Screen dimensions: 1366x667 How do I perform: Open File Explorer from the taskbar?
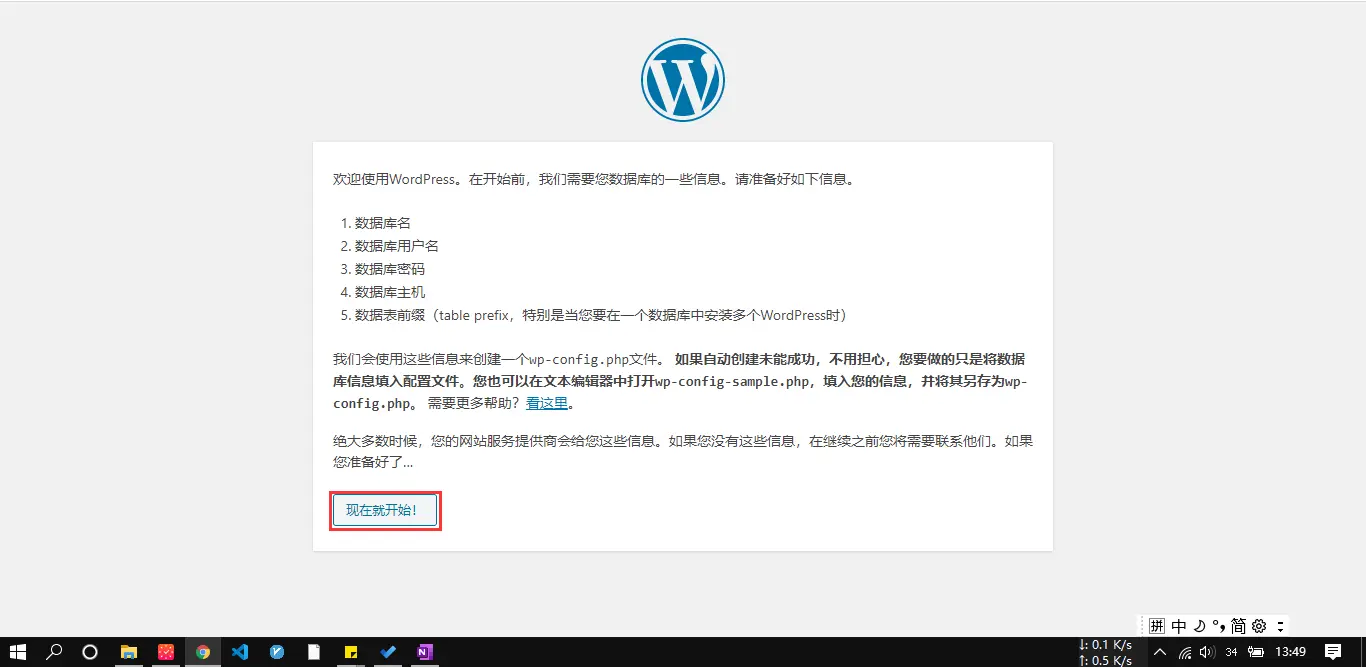coord(129,652)
